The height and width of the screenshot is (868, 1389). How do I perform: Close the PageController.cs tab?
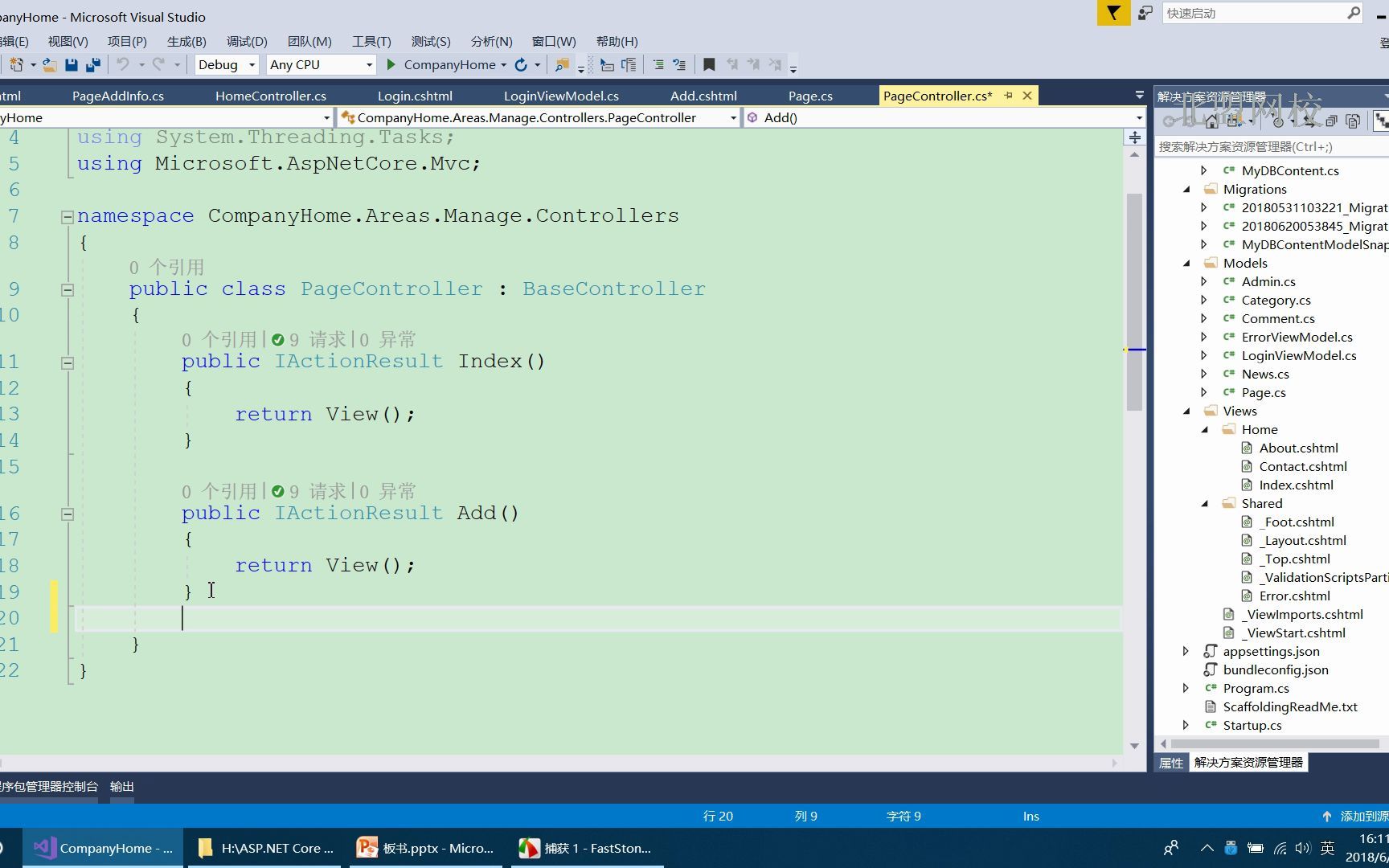click(x=1027, y=96)
